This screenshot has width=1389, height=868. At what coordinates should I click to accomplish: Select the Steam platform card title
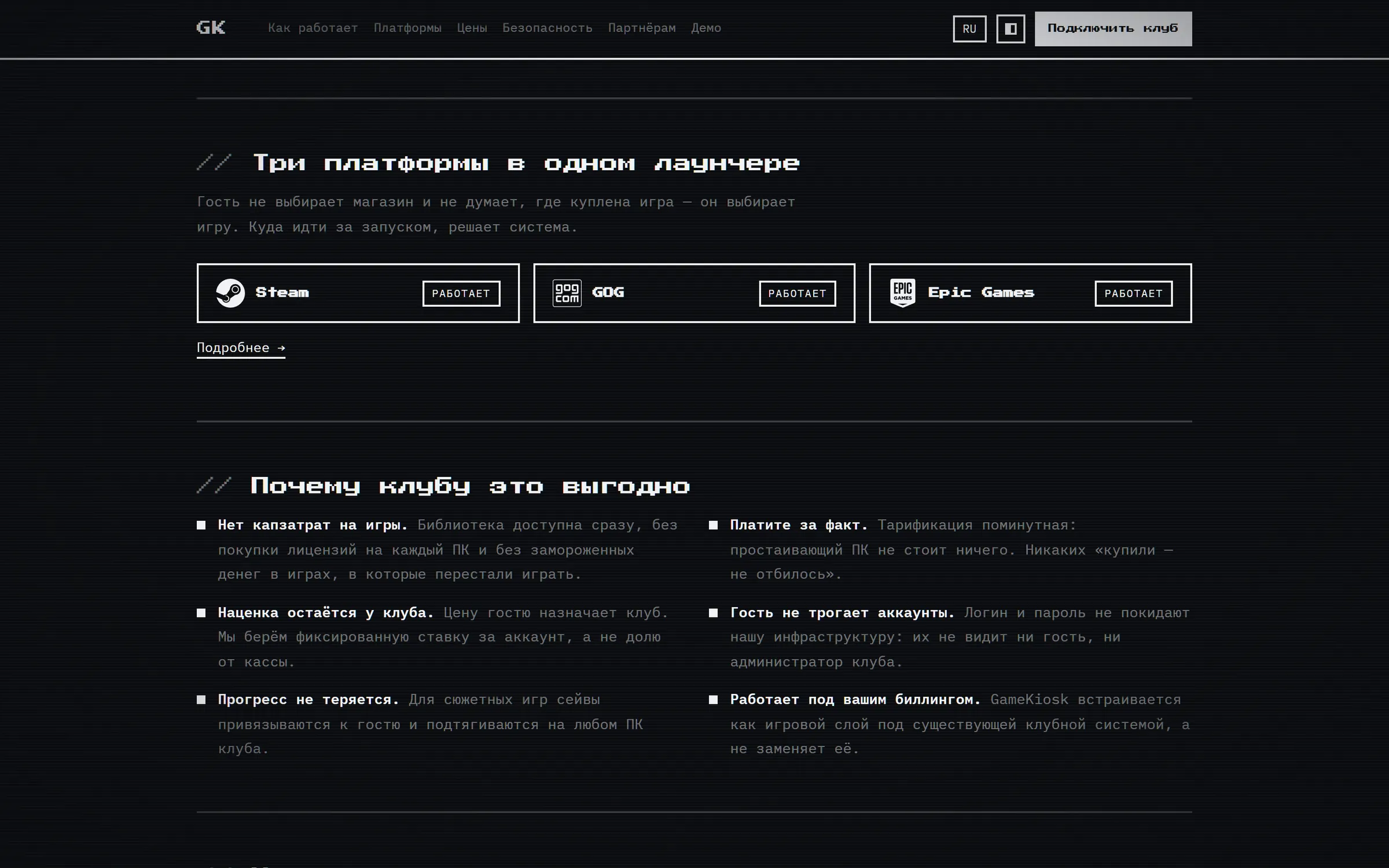(x=282, y=292)
